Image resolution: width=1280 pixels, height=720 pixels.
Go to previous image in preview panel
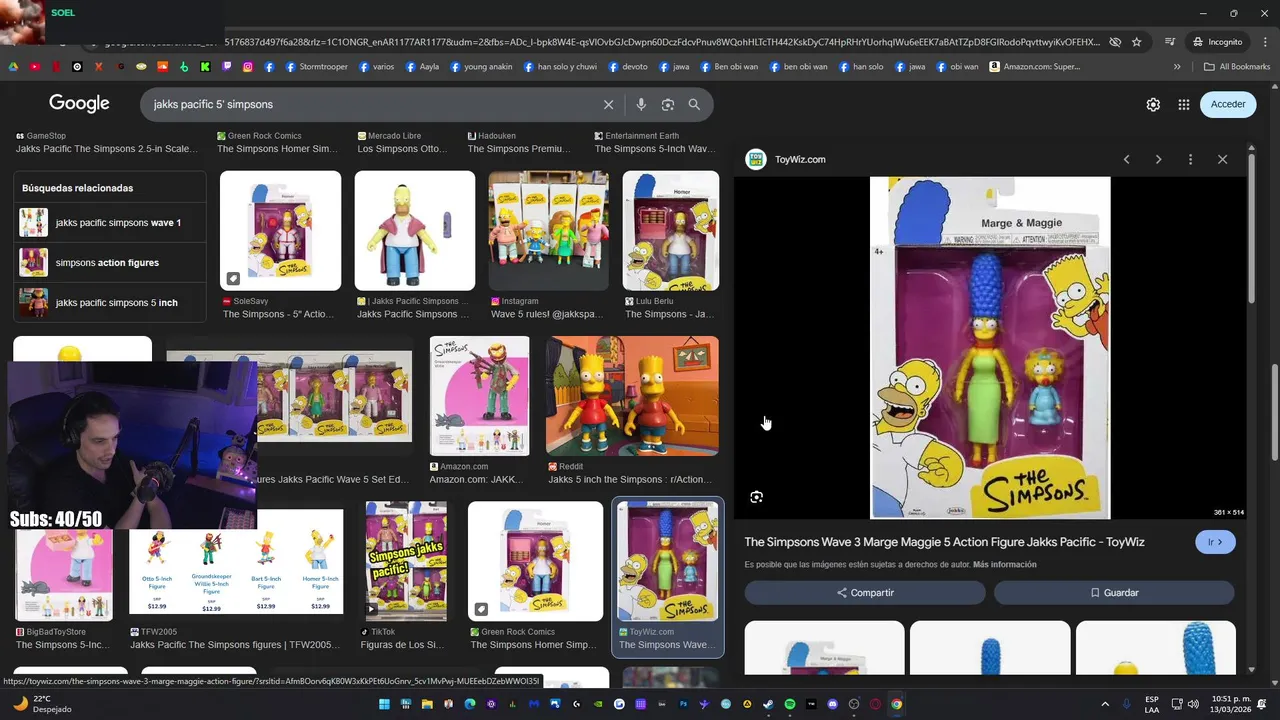pyautogui.click(x=1126, y=159)
